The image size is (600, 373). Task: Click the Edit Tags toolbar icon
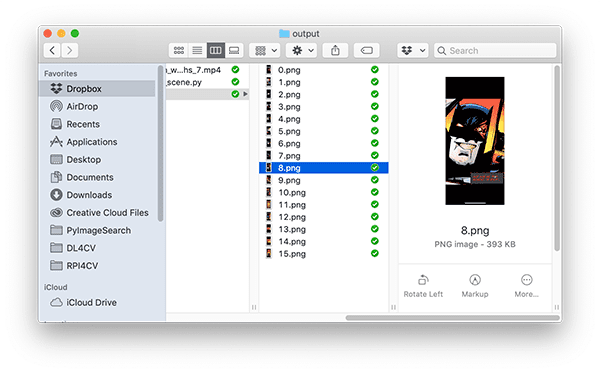(367, 50)
